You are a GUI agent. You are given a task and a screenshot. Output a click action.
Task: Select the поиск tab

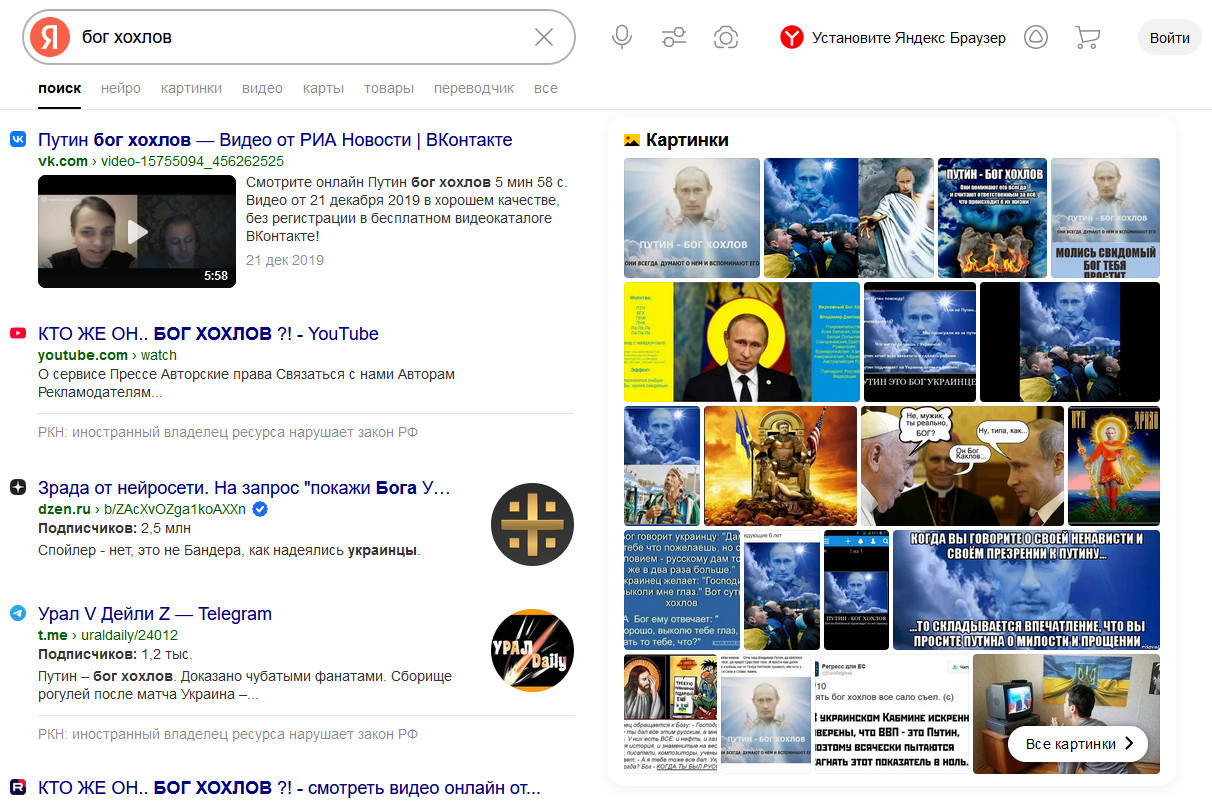pos(60,88)
